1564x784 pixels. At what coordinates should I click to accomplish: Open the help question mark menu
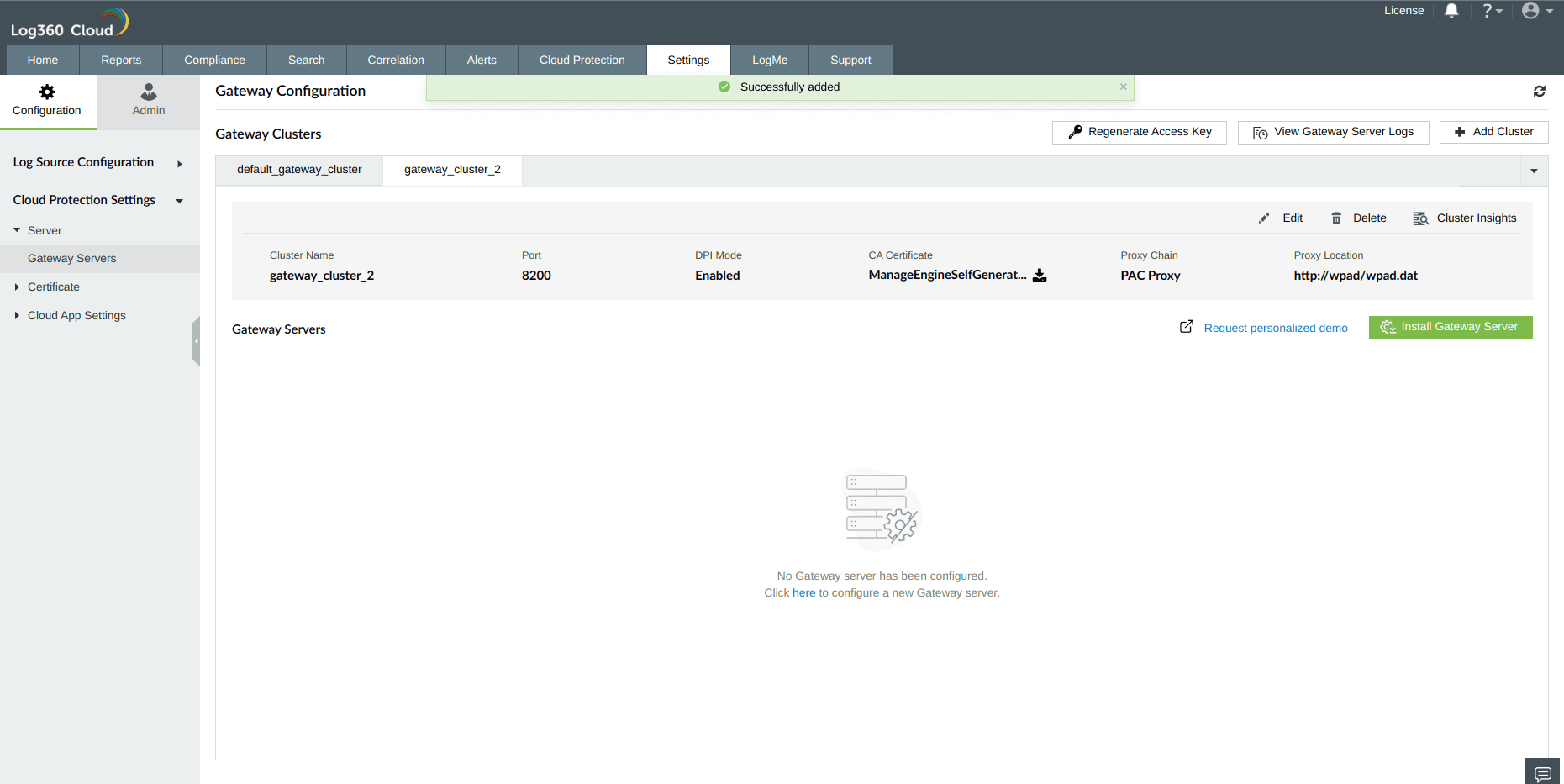pyautogui.click(x=1493, y=11)
